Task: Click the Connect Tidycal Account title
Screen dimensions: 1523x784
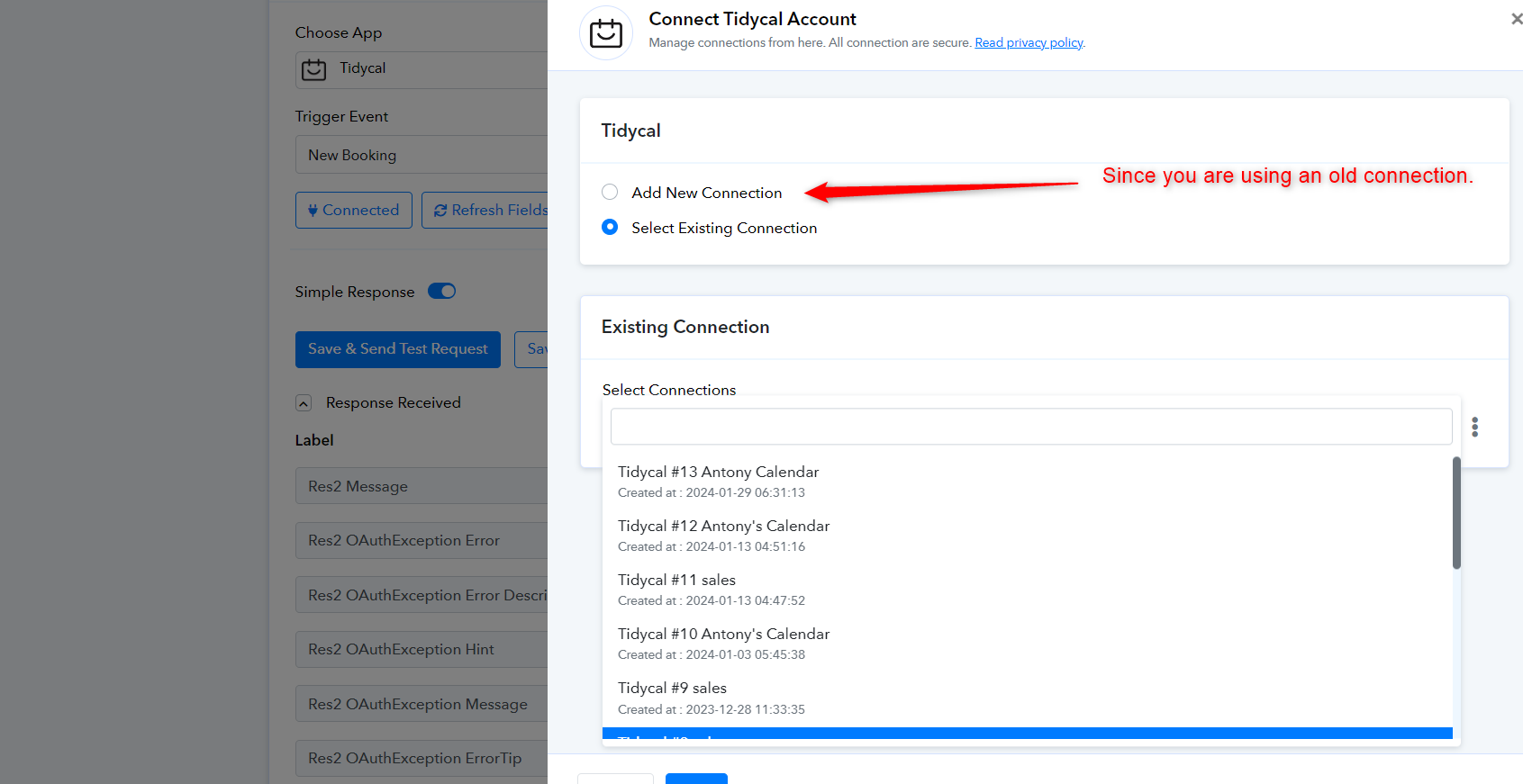Action: [x=752, y=19]
